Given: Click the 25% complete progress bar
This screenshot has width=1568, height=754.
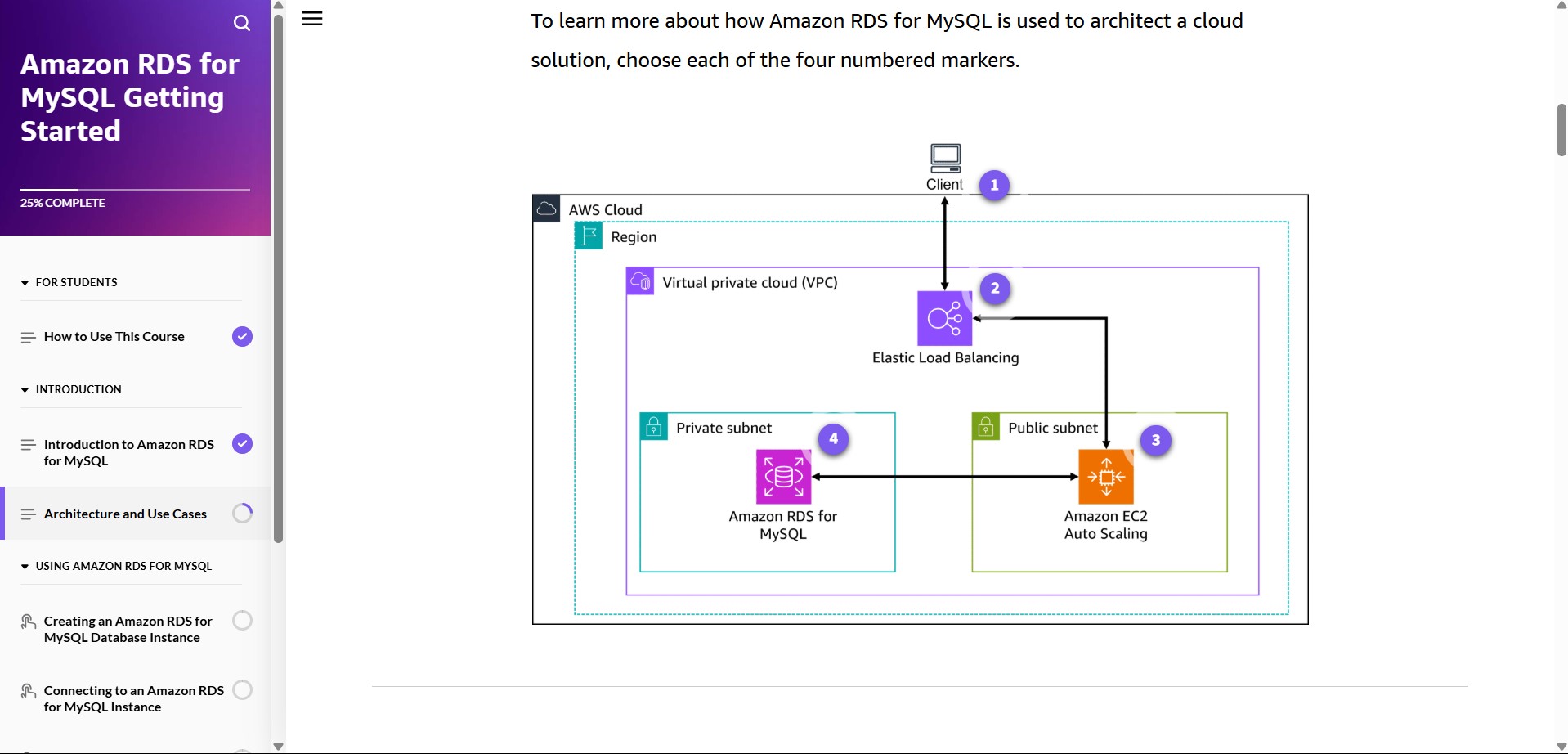Looking at the screenshot, I should pos(135,190).
